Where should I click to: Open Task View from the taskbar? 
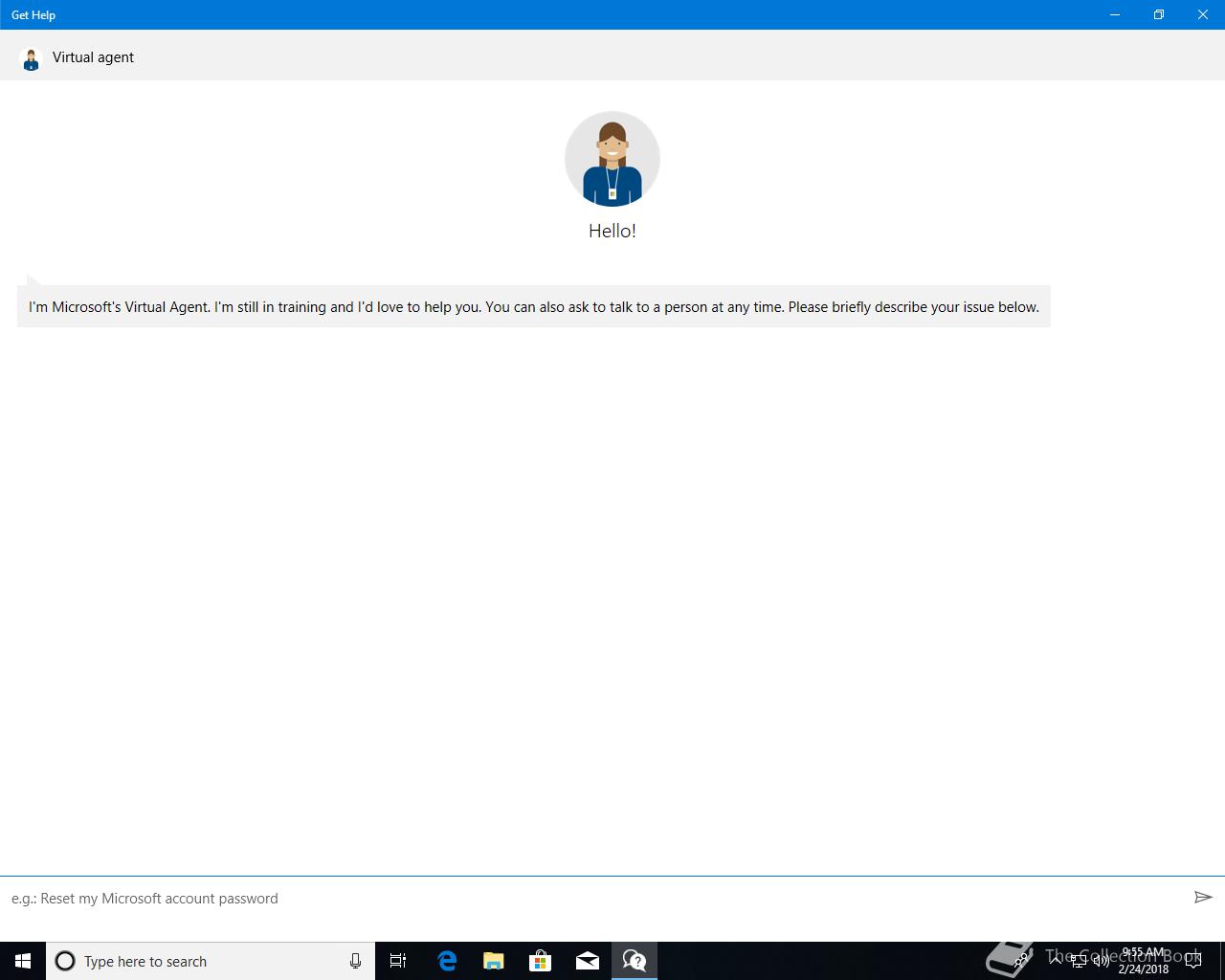[x=398, y=961]
